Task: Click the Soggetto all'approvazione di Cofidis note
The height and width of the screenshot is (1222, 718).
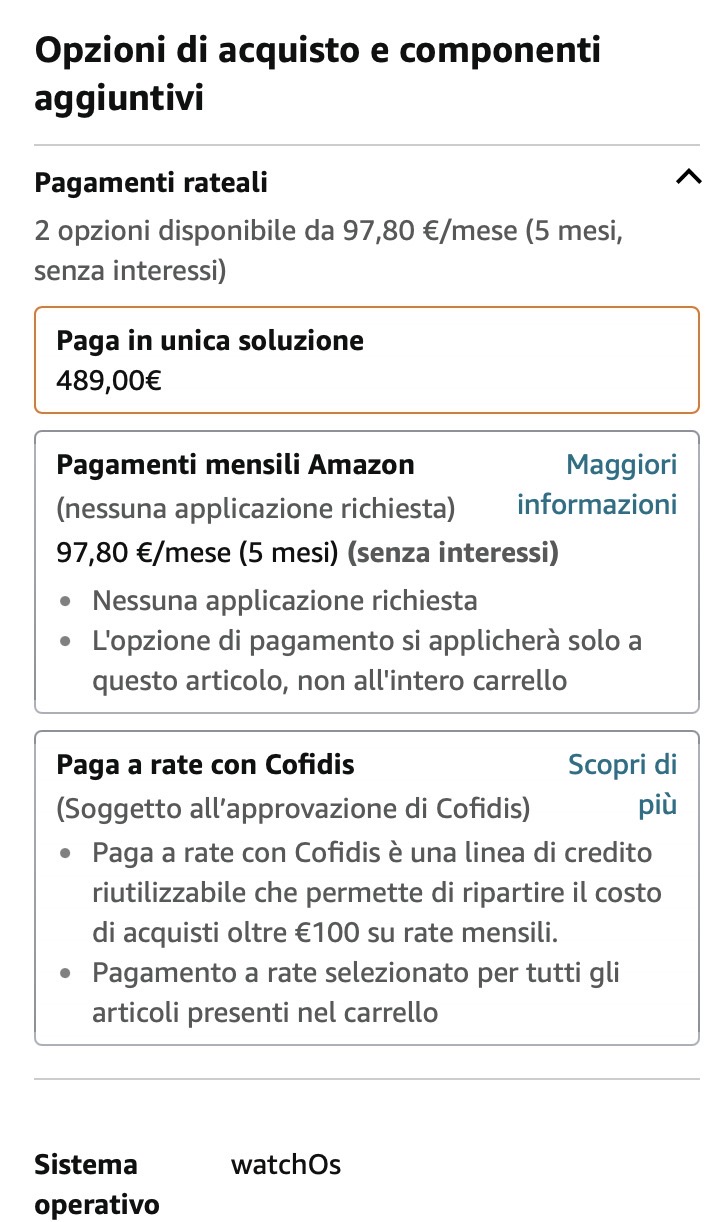Action: (293, 808)
